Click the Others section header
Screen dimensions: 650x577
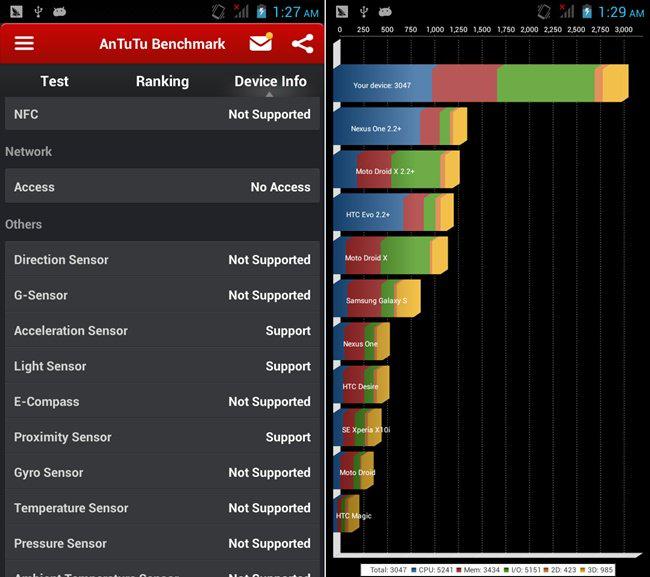tap(23, 224)
